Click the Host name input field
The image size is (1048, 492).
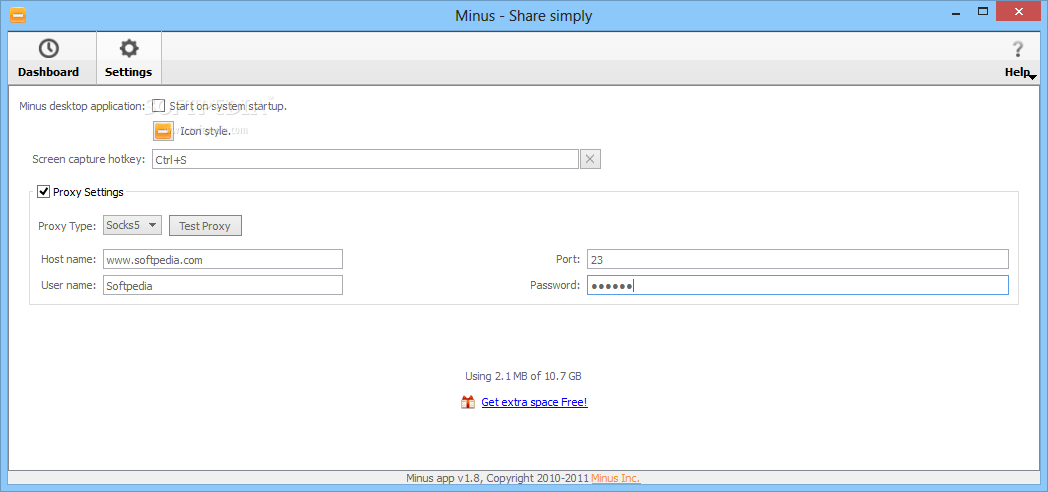(223, 259)
